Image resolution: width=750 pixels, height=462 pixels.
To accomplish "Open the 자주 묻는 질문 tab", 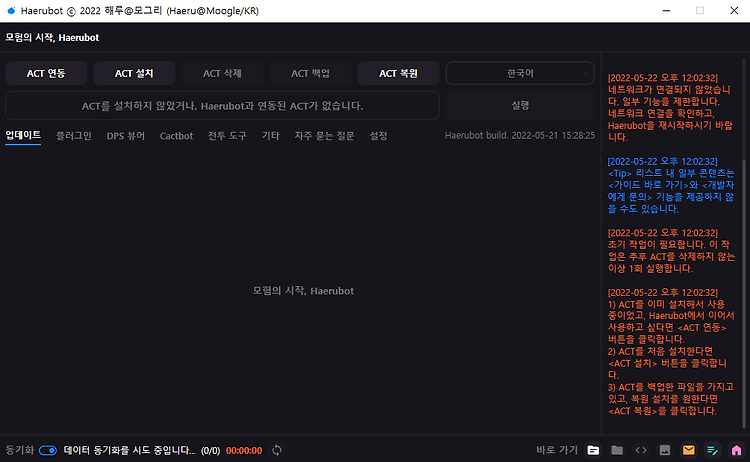I will click(x=324, y=136).
